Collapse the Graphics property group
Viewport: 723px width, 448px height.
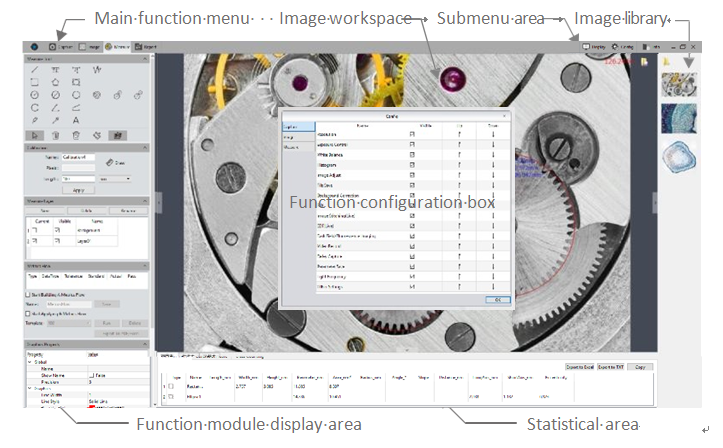(x=30, y=389)
